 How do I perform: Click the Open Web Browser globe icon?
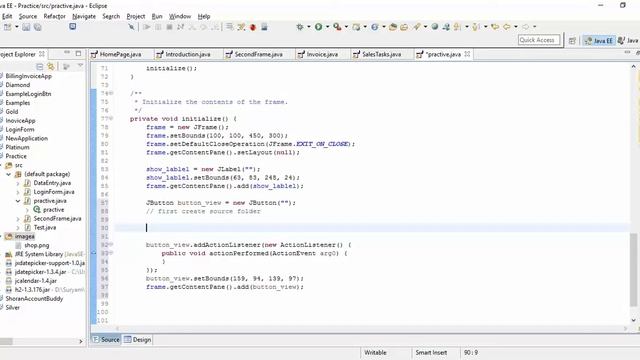tap(435, 27)
